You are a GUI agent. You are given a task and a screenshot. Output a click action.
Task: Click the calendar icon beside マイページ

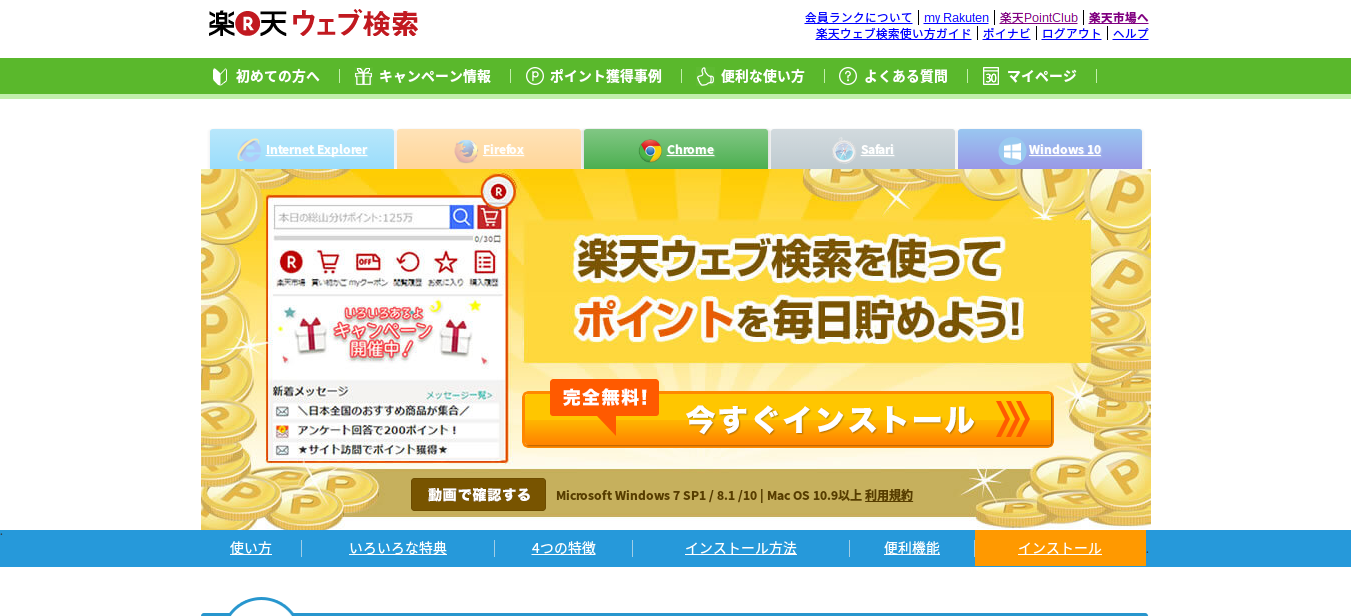coord(991,76)
